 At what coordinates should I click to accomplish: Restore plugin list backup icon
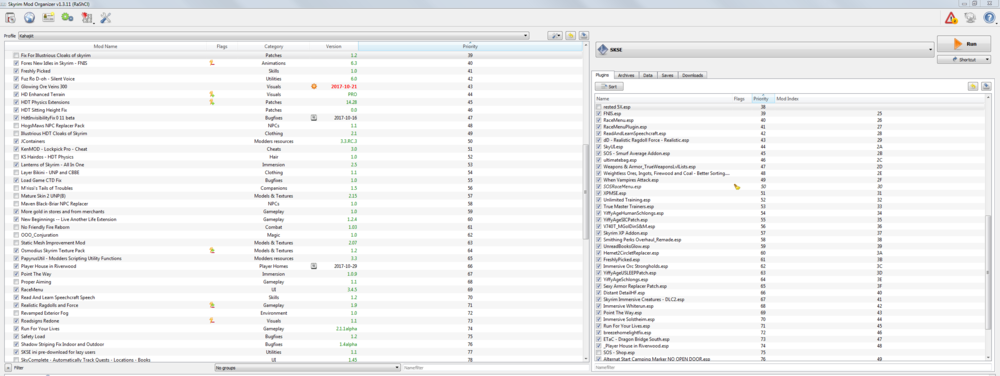(973, 86)
